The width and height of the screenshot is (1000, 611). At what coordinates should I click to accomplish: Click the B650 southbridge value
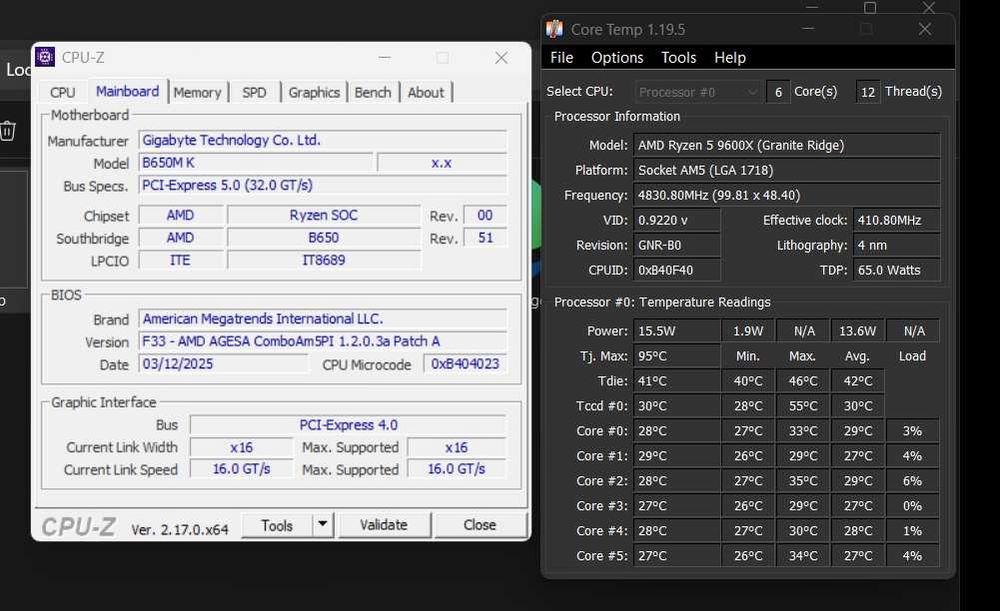coord(323,238)
